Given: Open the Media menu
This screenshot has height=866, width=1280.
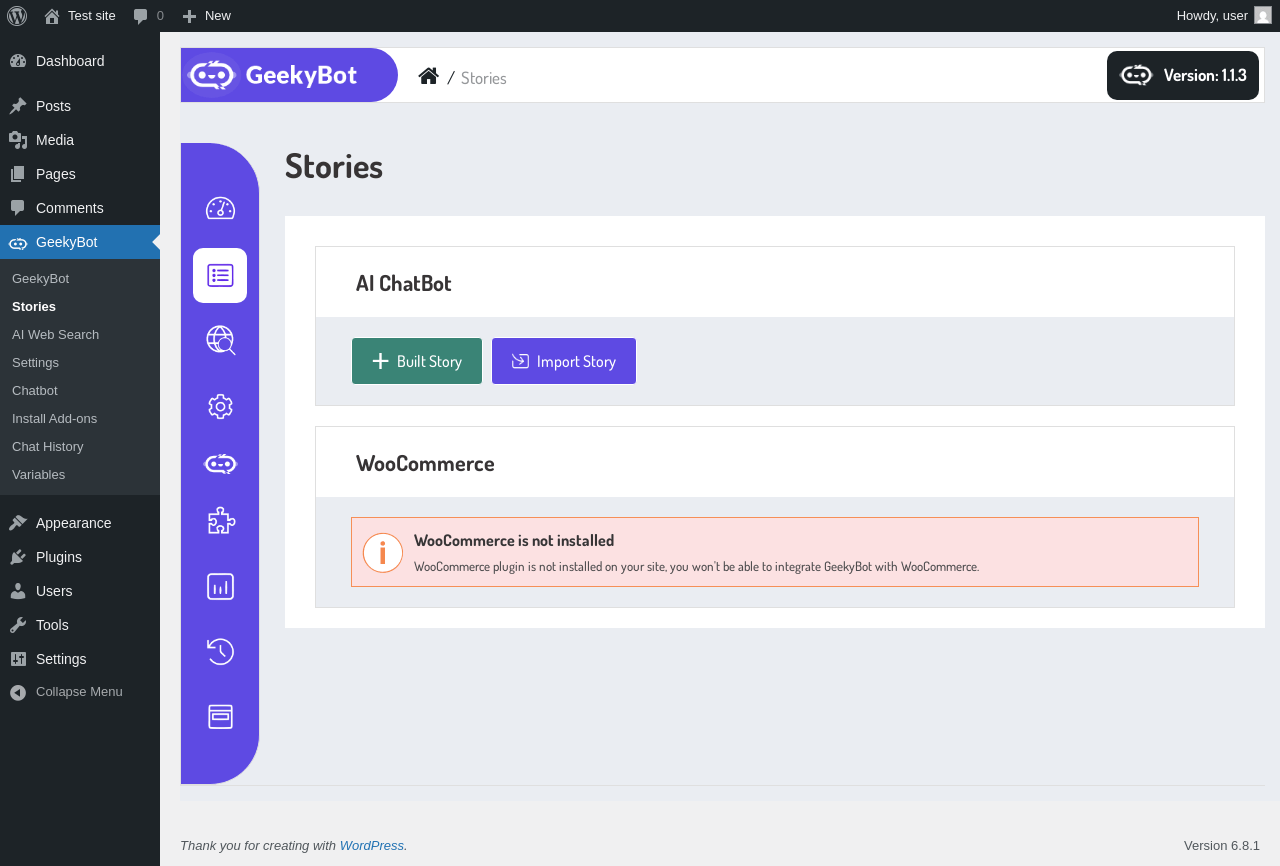Looking at the screenshot, I should pyautogui.click(x=80, y=140).
